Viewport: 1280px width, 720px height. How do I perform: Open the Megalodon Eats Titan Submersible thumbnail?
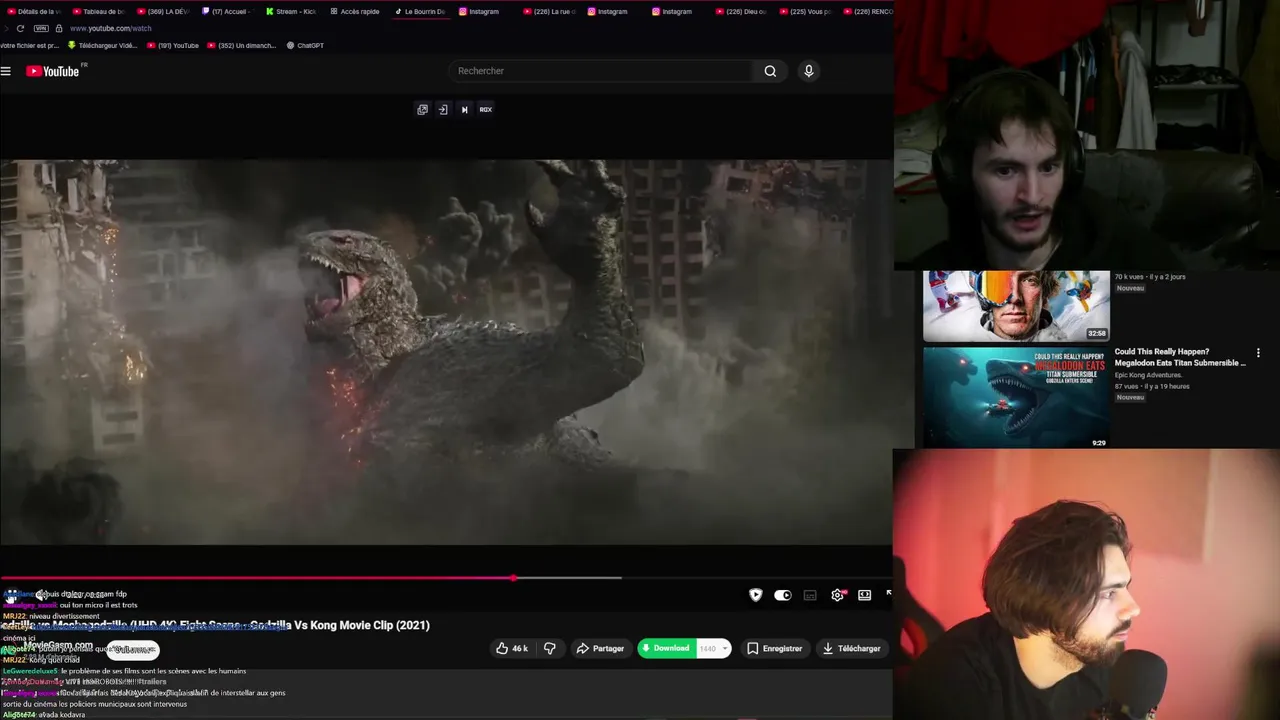tap(1016, 397)
